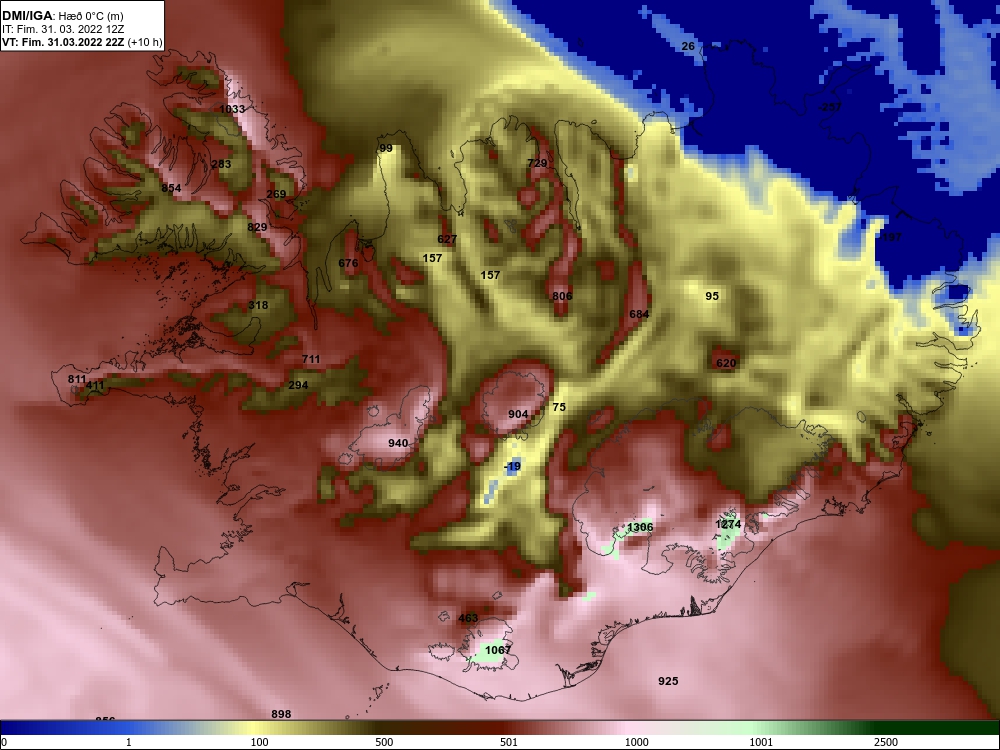
Task: Click the map value 411
Action: (x=95, y=386)
